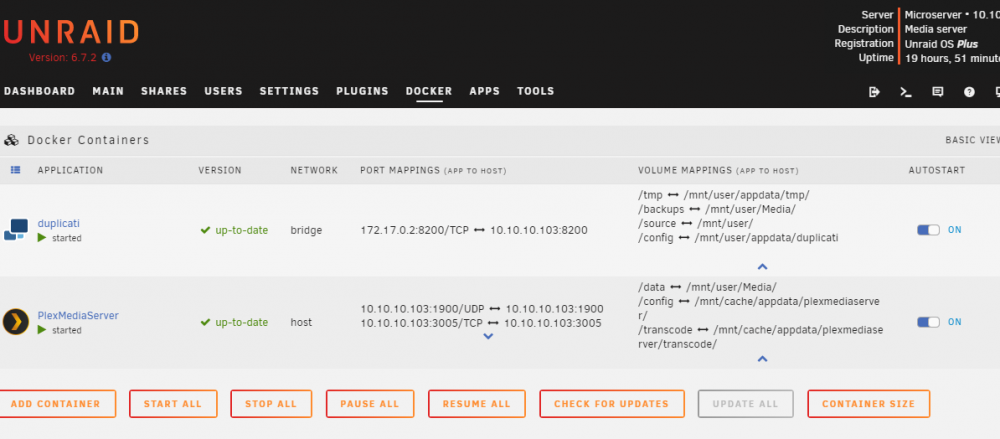Viewport: 1000px width, 439px height.
Task: Click Pause All button
Action: click(x=370, y=404)
